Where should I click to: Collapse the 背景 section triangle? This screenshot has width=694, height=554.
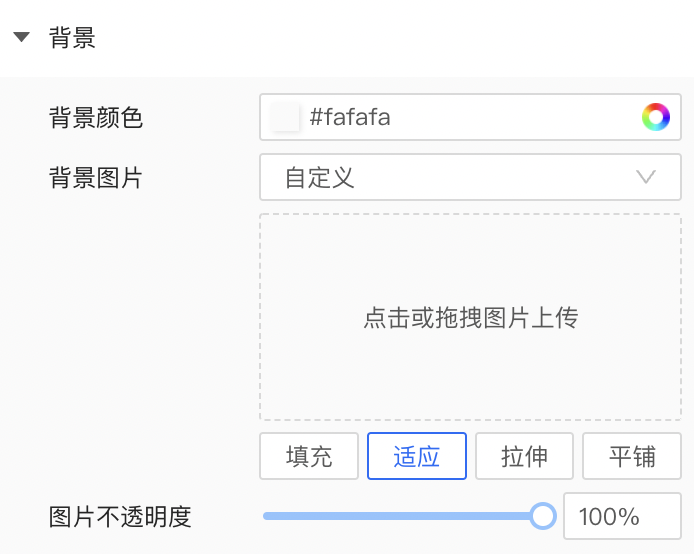tap(21, 37)
